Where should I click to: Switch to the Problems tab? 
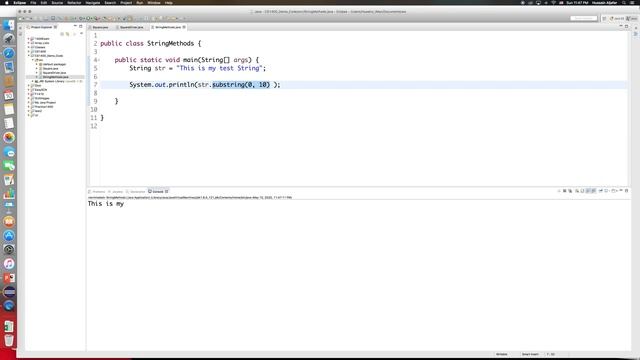click(x=97, y=191)
